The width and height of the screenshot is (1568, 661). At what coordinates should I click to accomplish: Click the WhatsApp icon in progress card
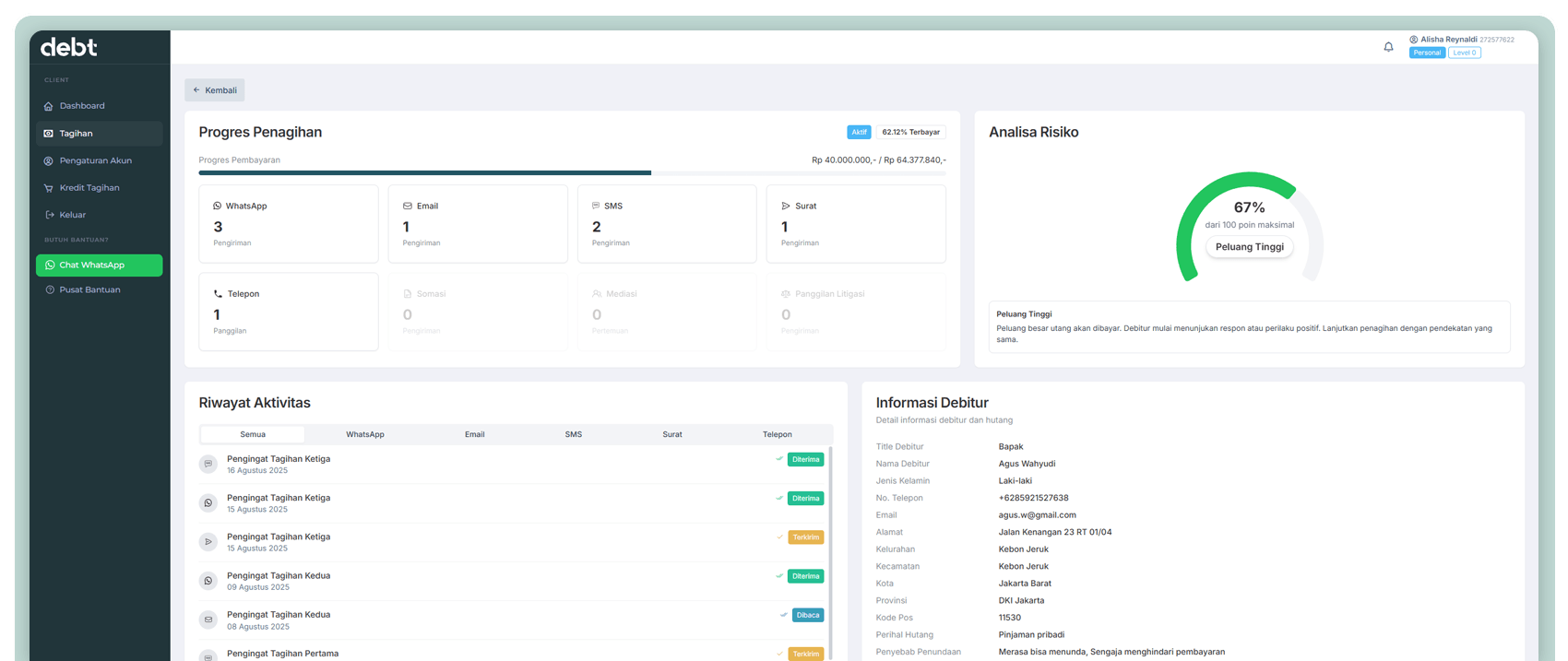(x=218, y=207)
